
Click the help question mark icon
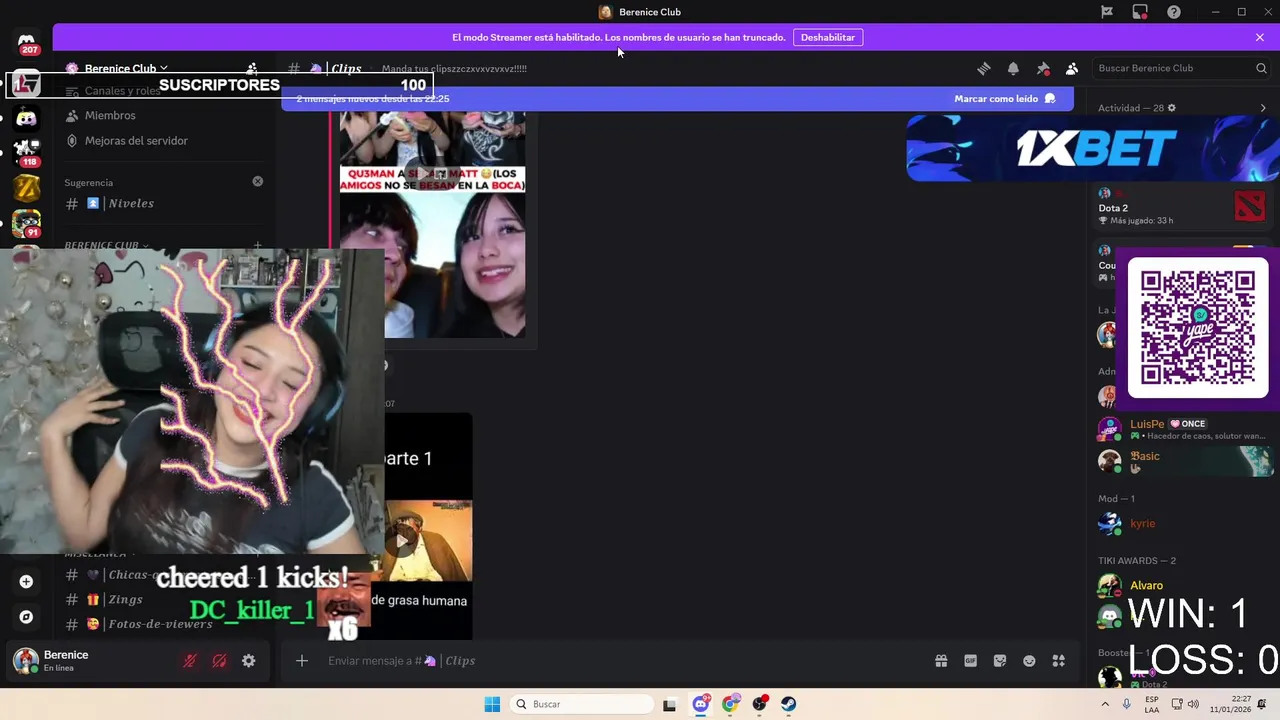[1174, 12]
